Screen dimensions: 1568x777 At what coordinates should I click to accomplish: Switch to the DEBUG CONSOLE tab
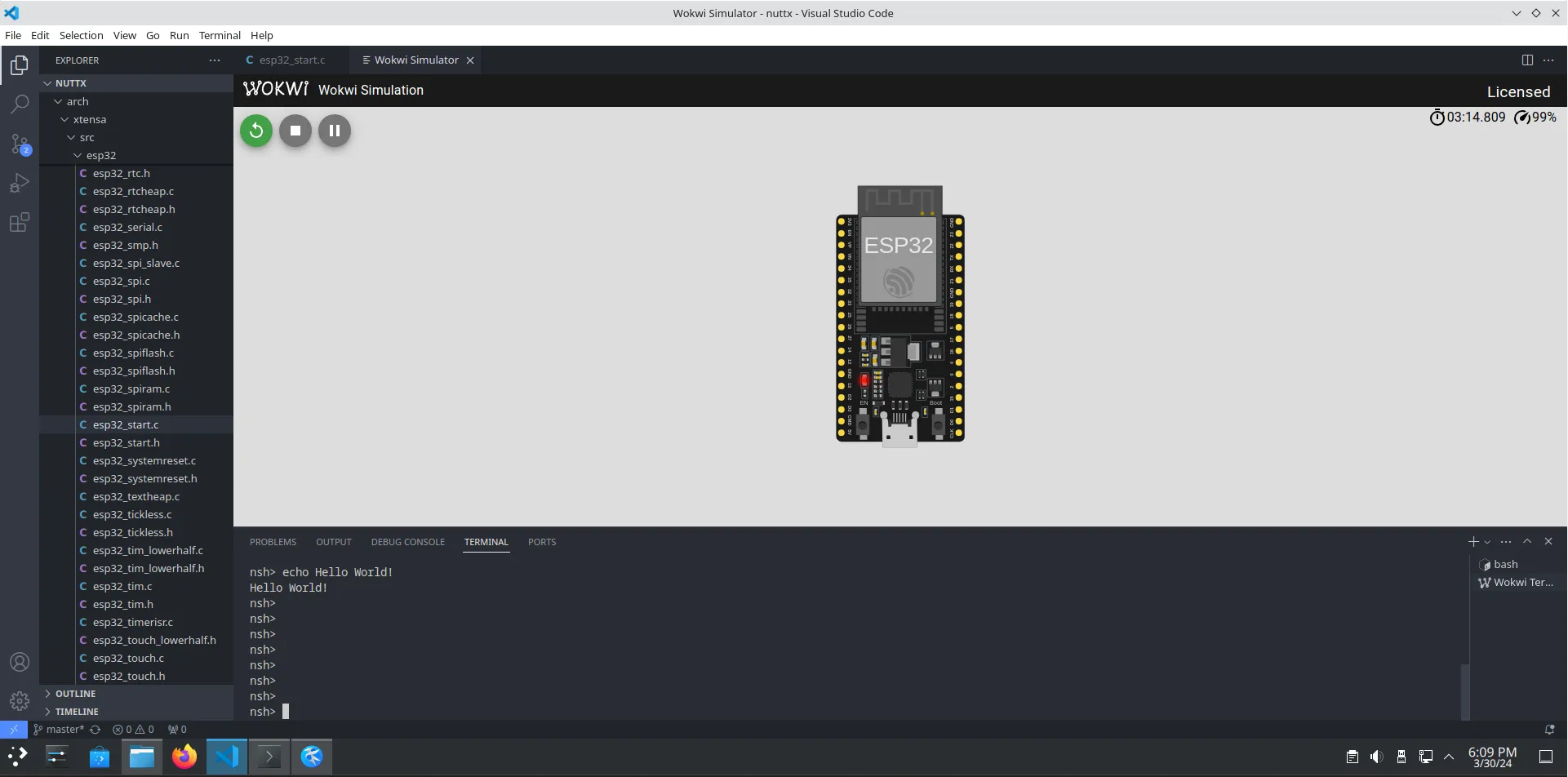tap(407, 541)
